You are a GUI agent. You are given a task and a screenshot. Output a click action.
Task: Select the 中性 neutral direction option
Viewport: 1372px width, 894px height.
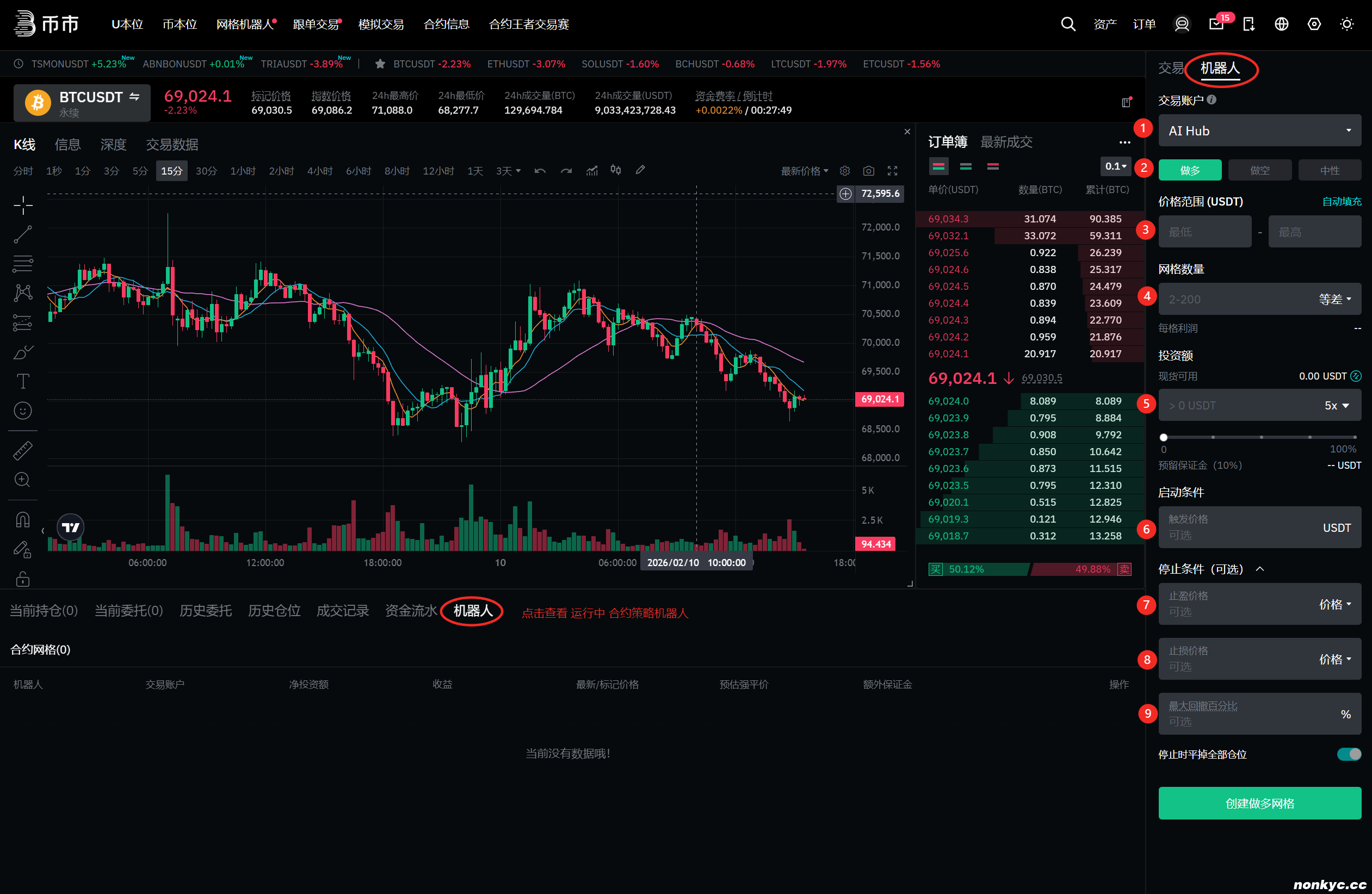tap(1330, 171)
